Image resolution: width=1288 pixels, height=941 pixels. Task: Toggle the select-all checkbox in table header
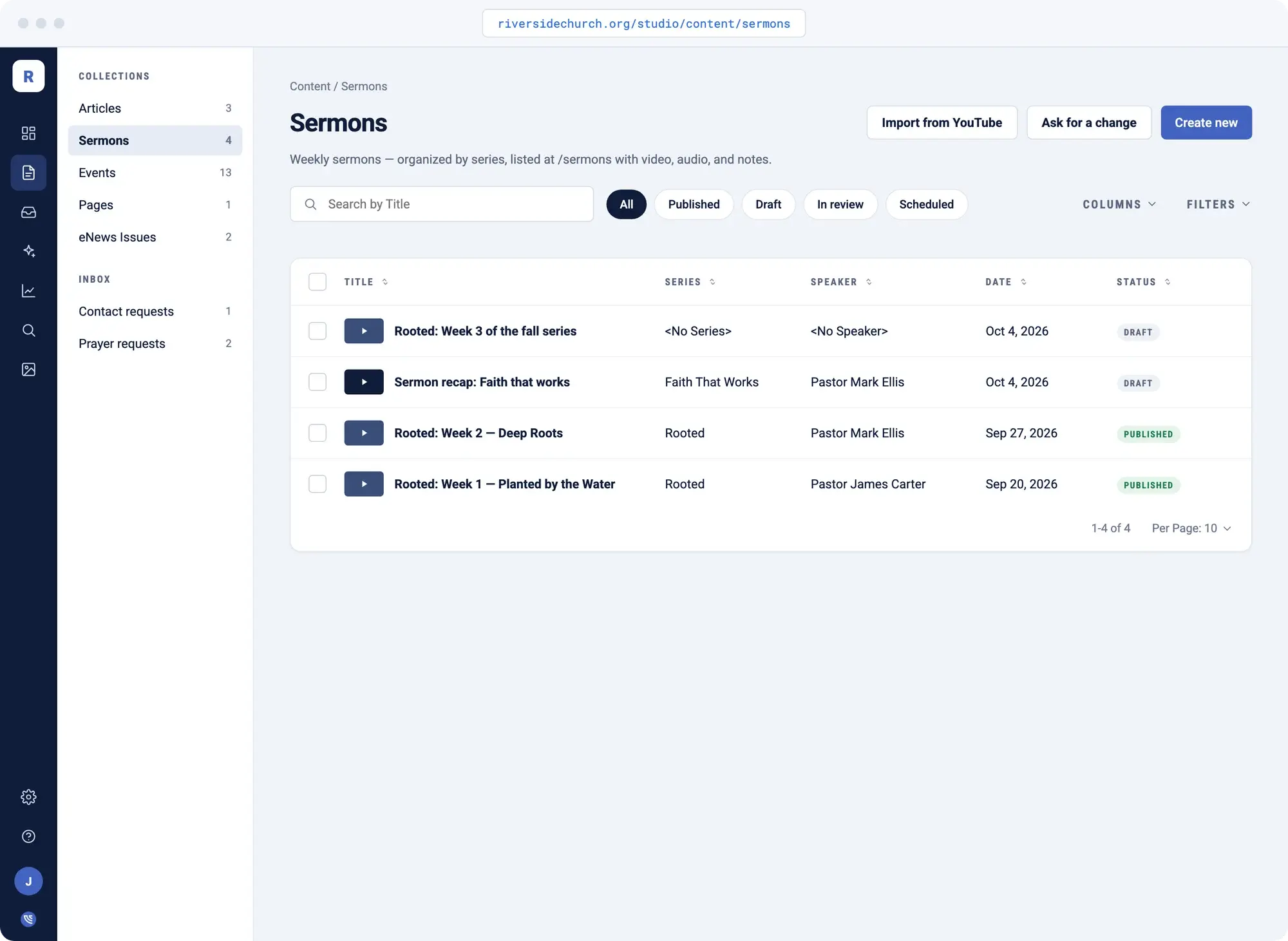(x=317, y=281)
